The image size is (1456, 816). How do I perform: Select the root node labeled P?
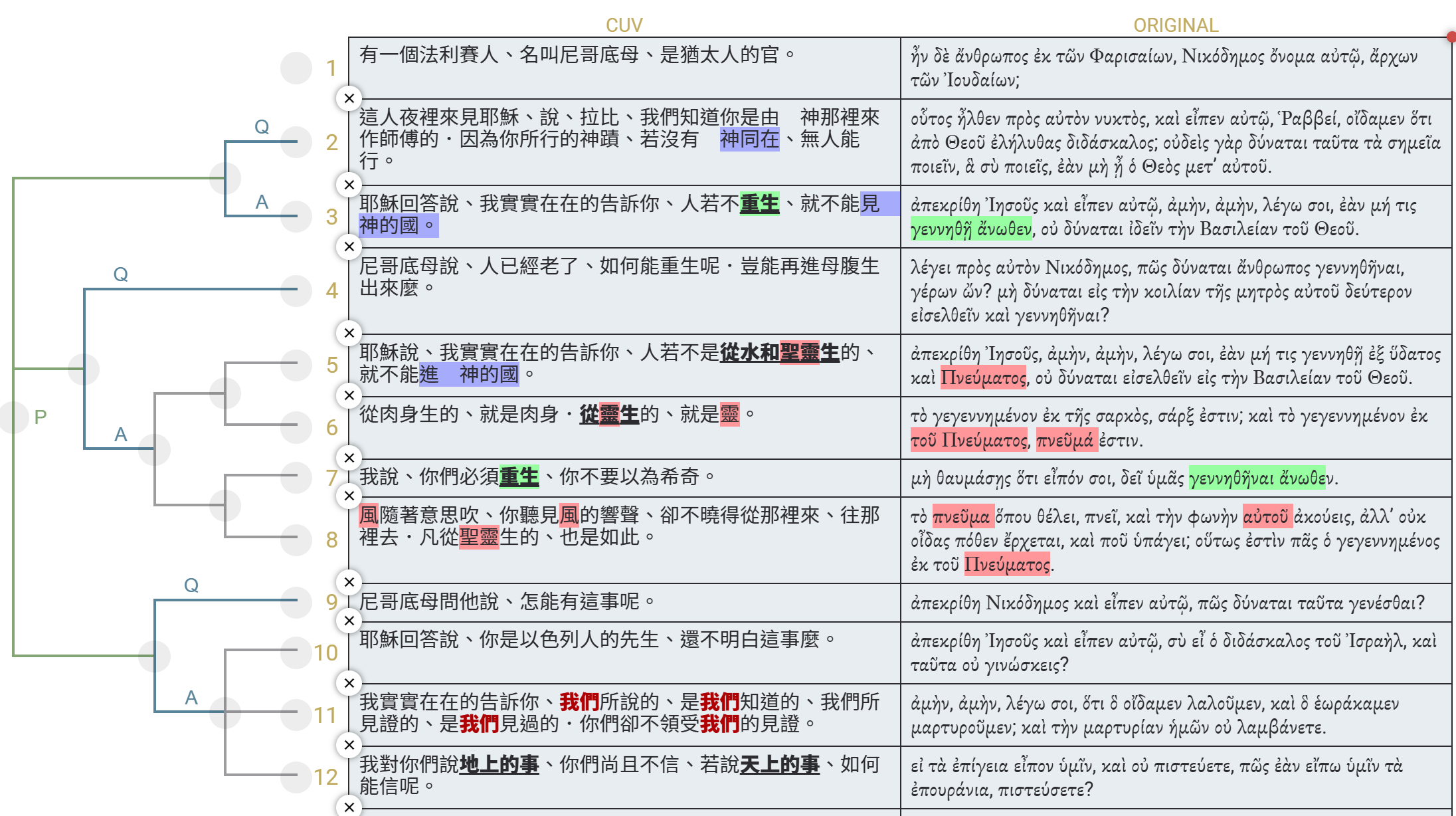13,417
